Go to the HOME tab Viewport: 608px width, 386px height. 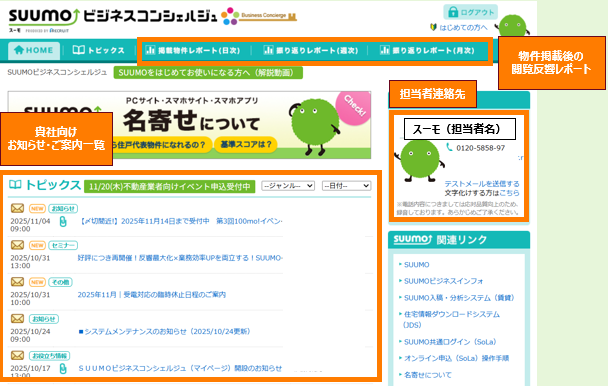pos(34,50)
